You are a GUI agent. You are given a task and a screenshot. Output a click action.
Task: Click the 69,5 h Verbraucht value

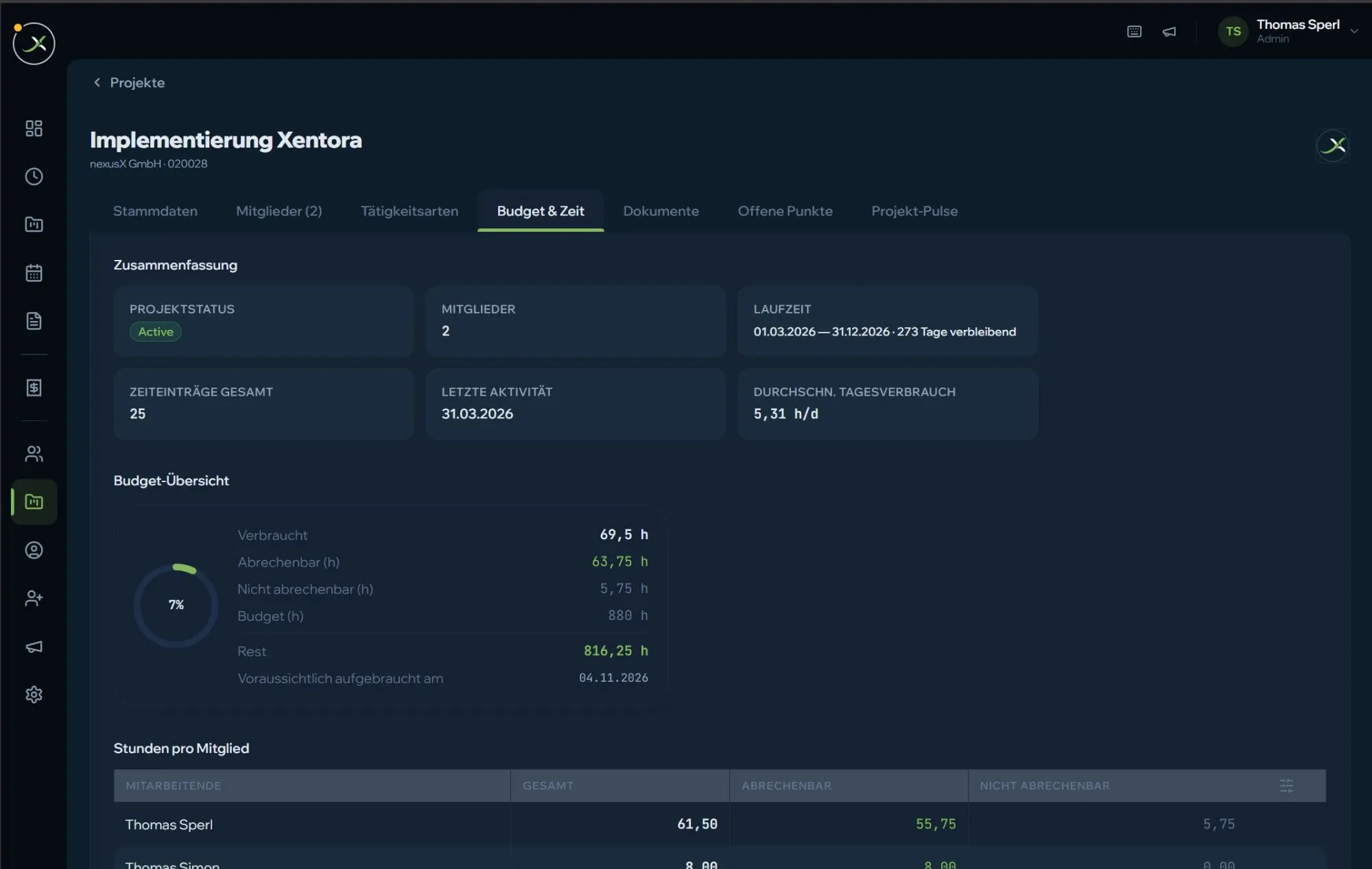pos(624,534)
